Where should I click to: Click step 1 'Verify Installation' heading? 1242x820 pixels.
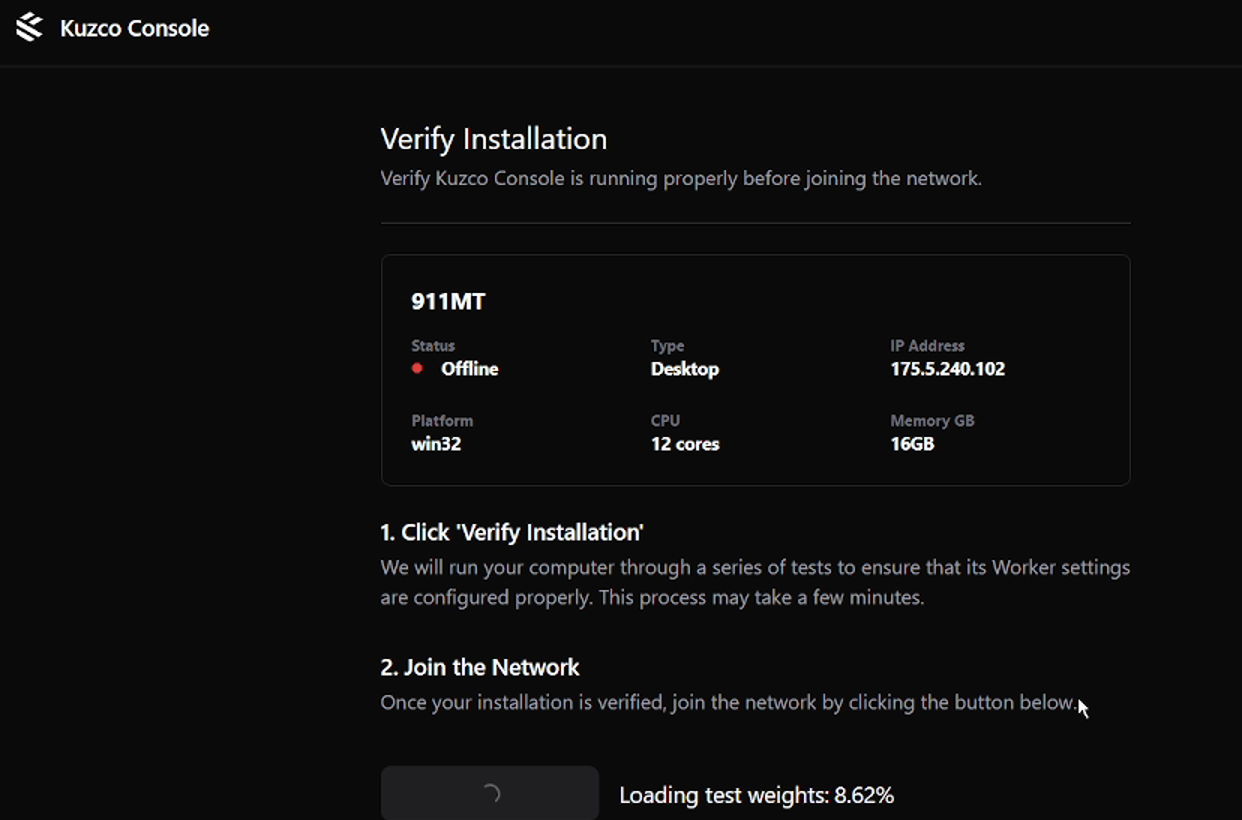coord(512,532)
